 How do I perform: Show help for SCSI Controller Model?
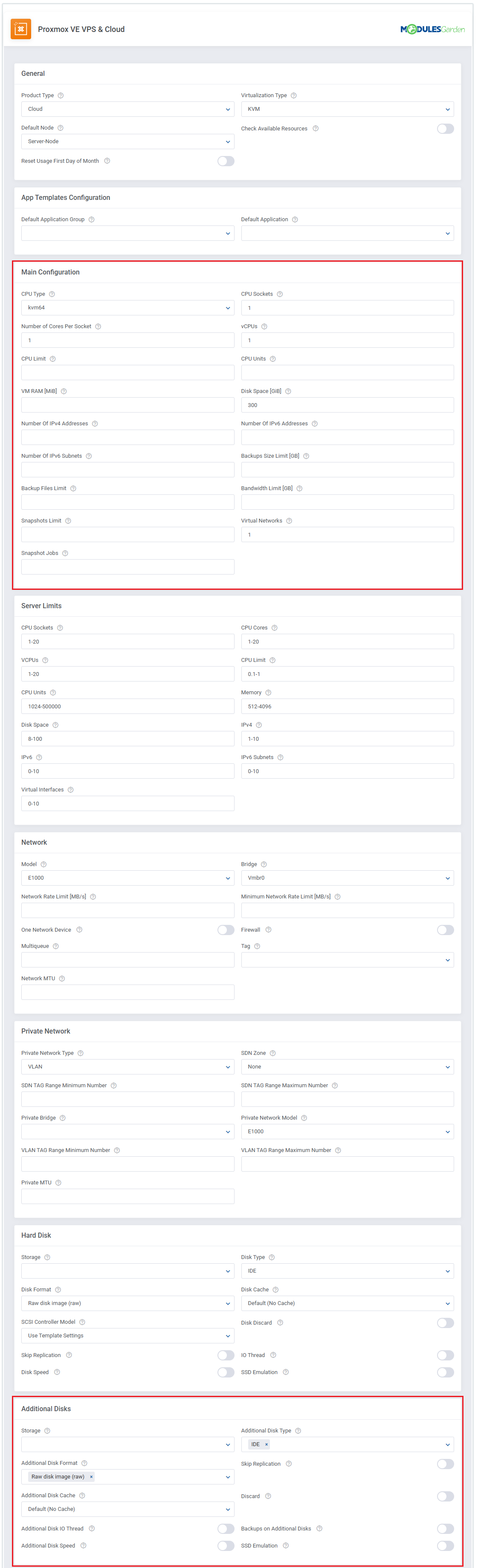[x=82, y=1322]
